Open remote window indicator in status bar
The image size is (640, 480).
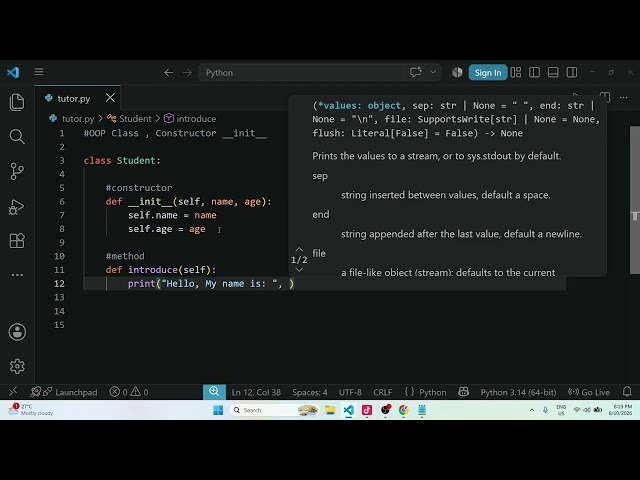(x=13, y=392)
